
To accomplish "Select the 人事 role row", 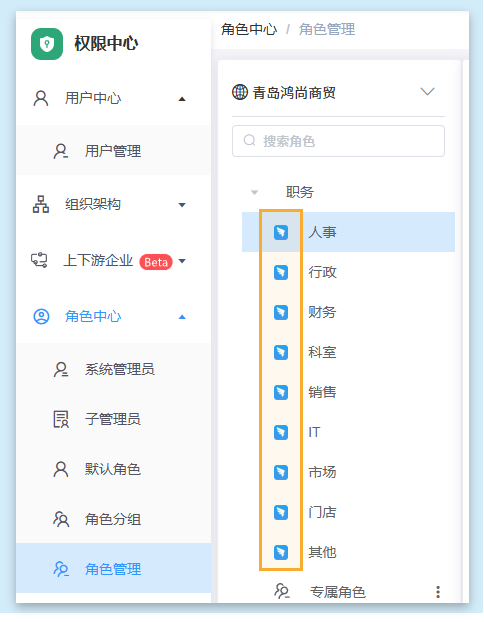I will [348, 232].
